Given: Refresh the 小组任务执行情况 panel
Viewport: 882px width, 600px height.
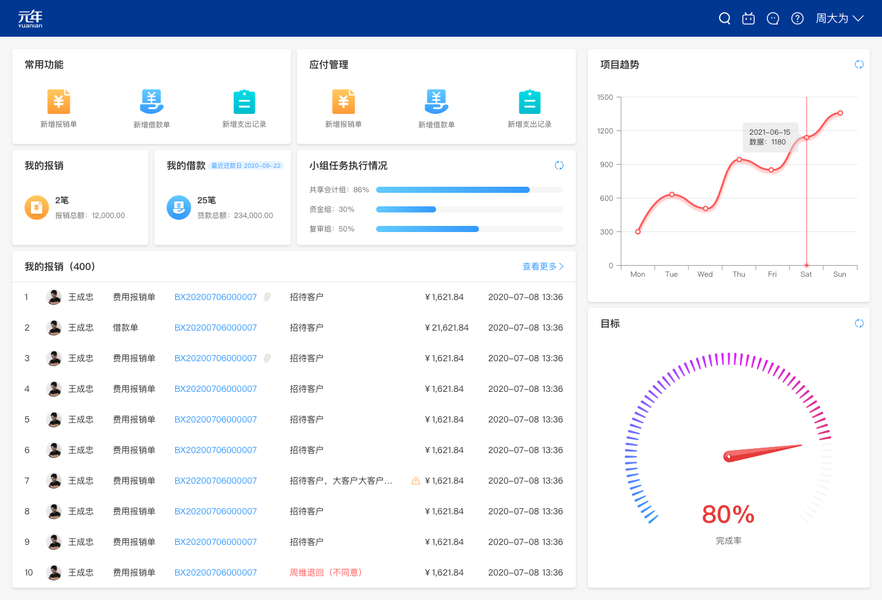Looking at the screenshot, I should [x=559, y=165].
